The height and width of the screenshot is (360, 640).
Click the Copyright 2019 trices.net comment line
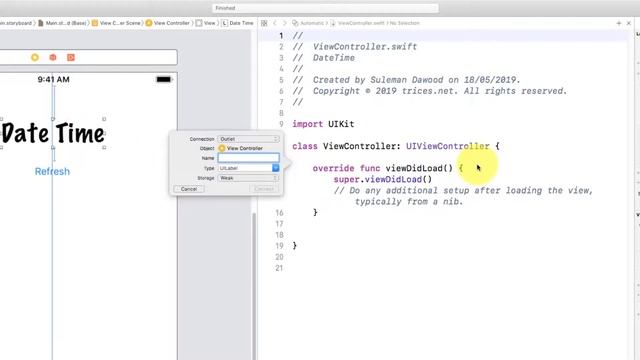pyautogui.click(x=429, y=91)
